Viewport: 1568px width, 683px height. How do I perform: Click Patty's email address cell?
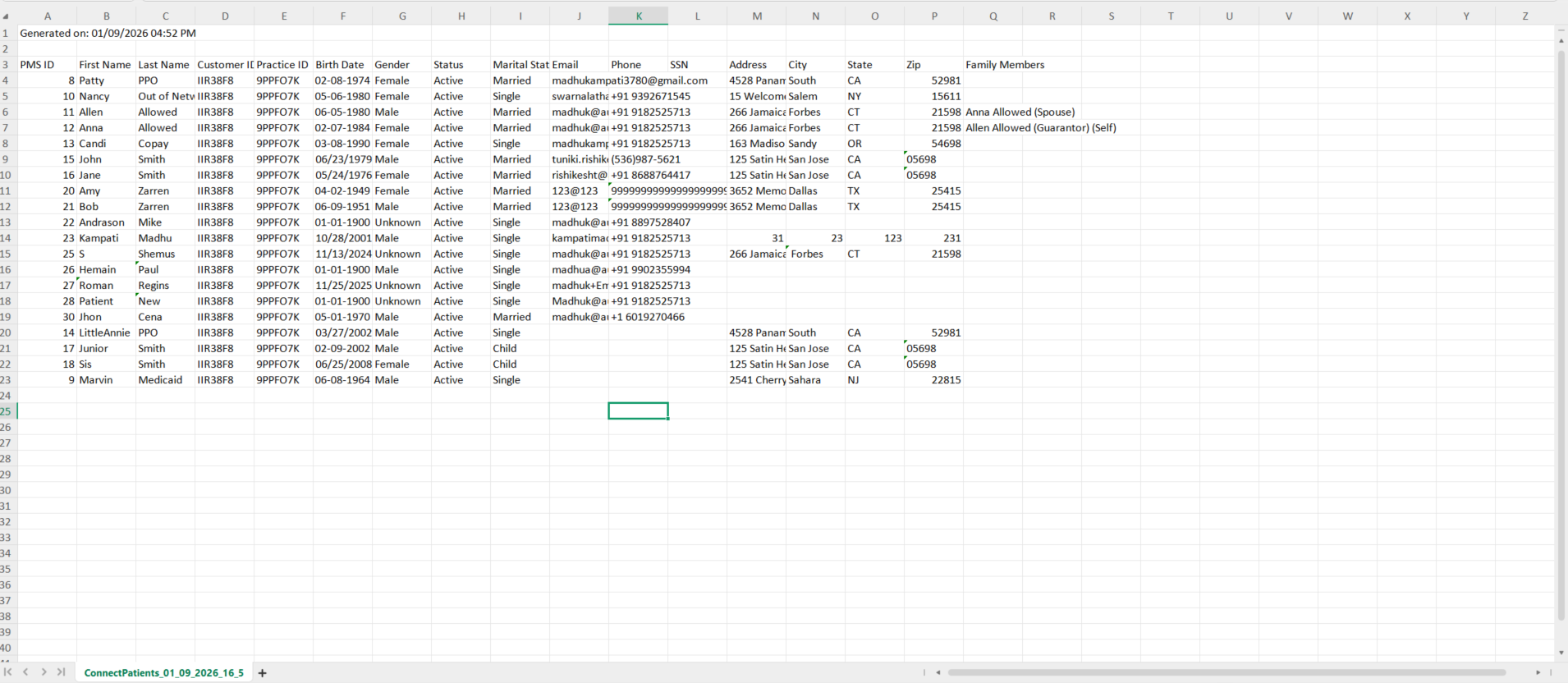coord(629,80)
